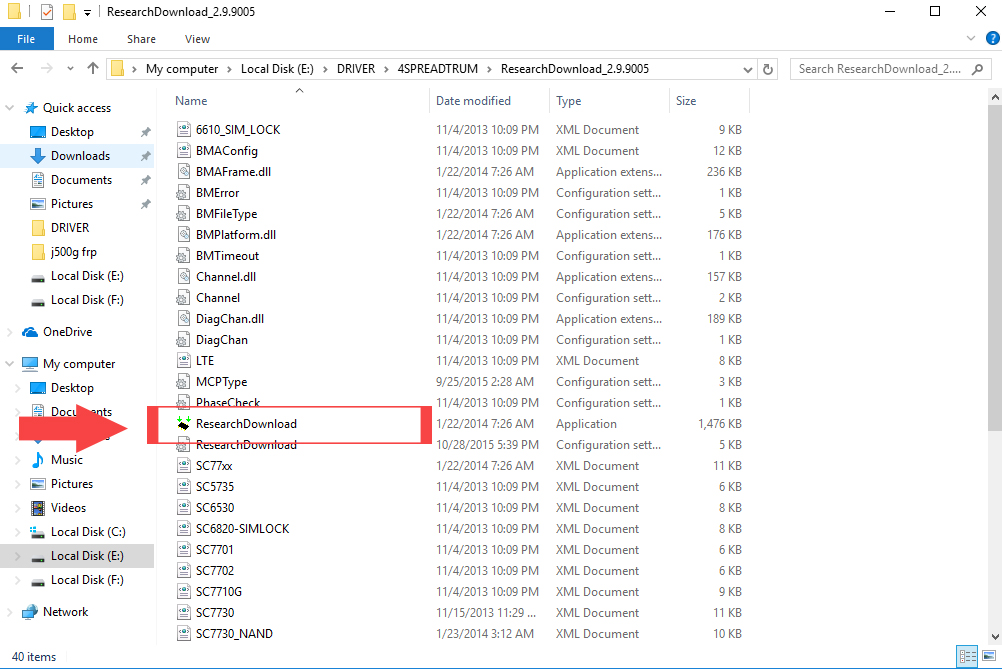
Task: Expand the Network tree node
Action: pyautogui.click(x=10, y=611)
